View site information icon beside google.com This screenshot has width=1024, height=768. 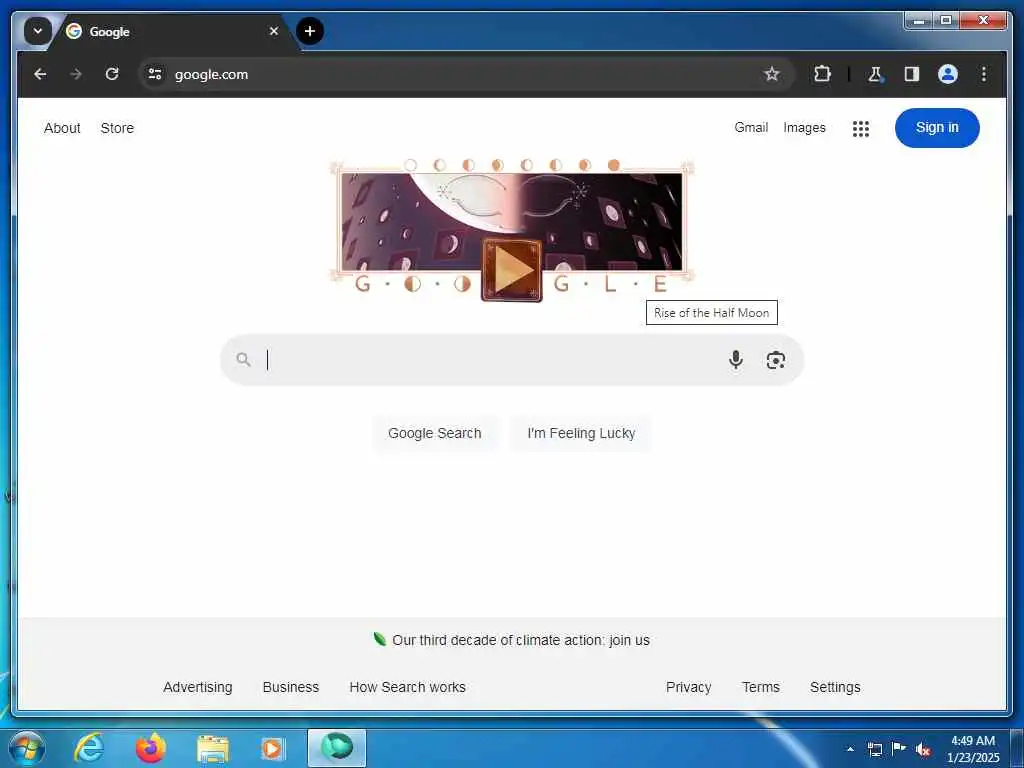[155, 74]
